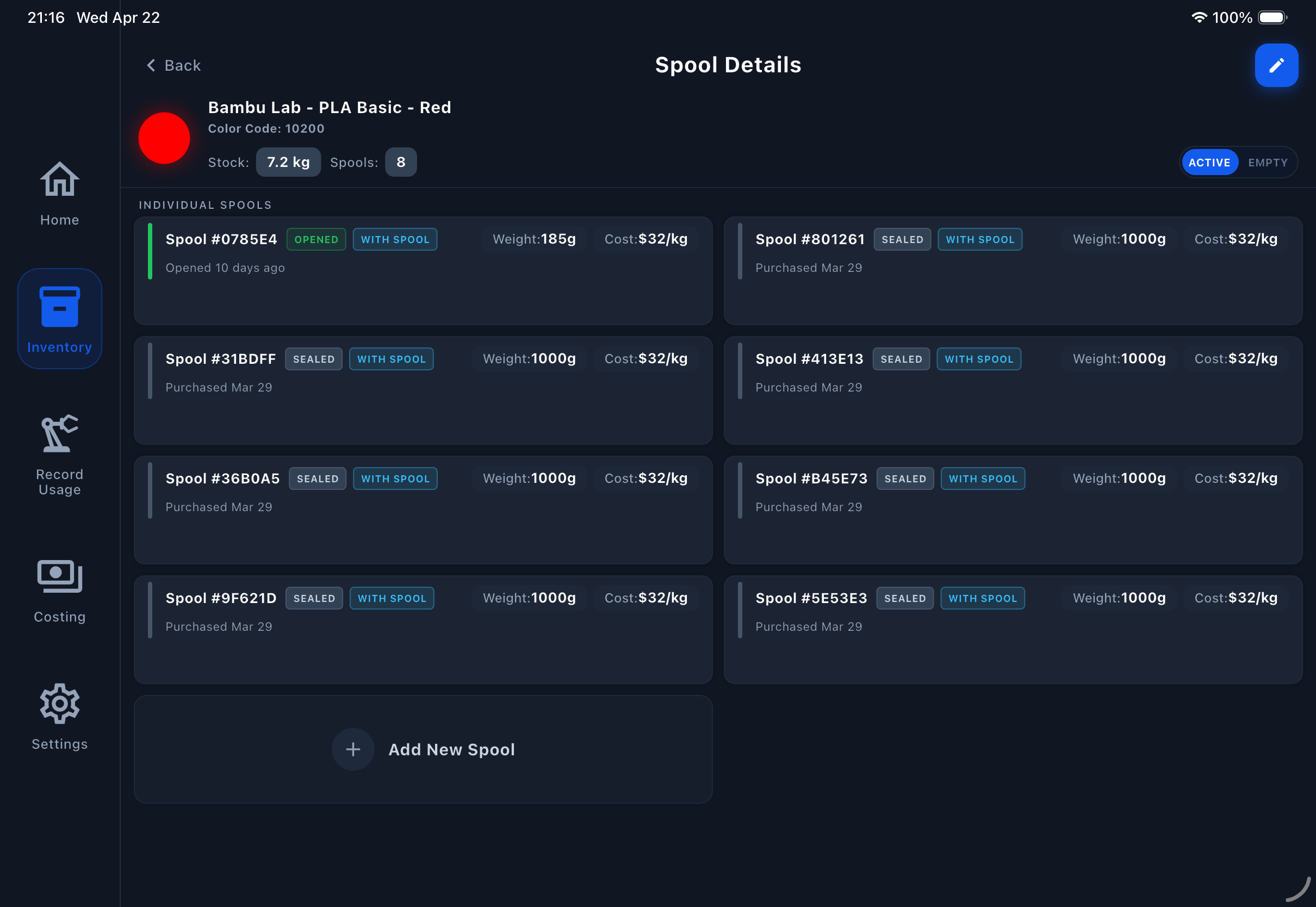
Task: Select the Inventory box icon
Action: pyautogui.click(x=59, y=307)
